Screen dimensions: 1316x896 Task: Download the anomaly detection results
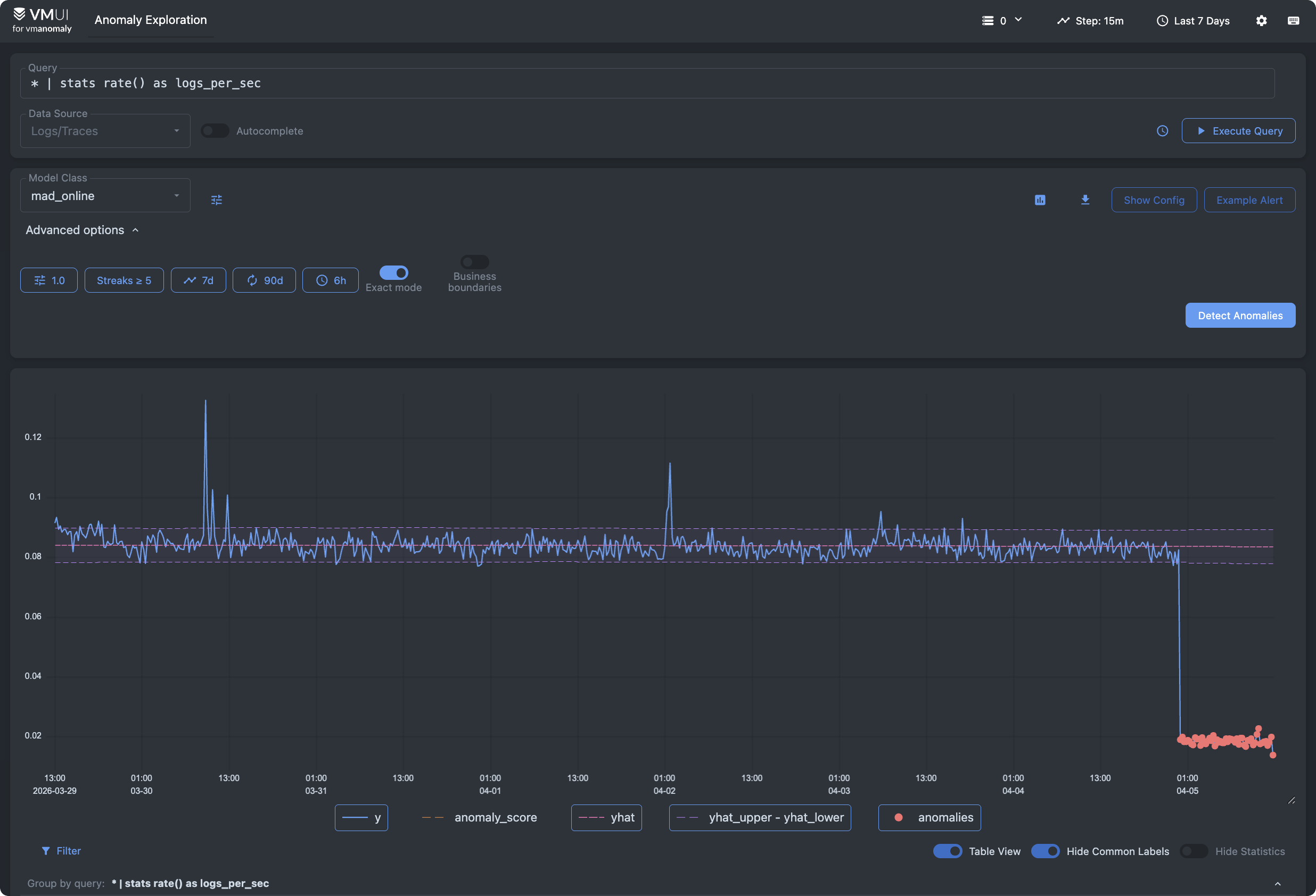[1085, 200]
